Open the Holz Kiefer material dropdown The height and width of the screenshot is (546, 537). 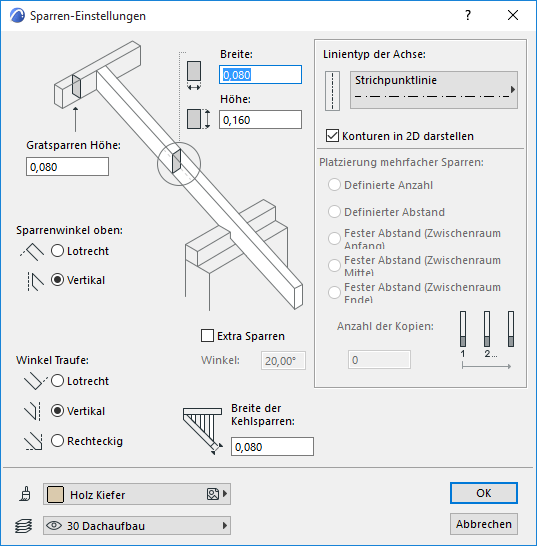point(137,494)
